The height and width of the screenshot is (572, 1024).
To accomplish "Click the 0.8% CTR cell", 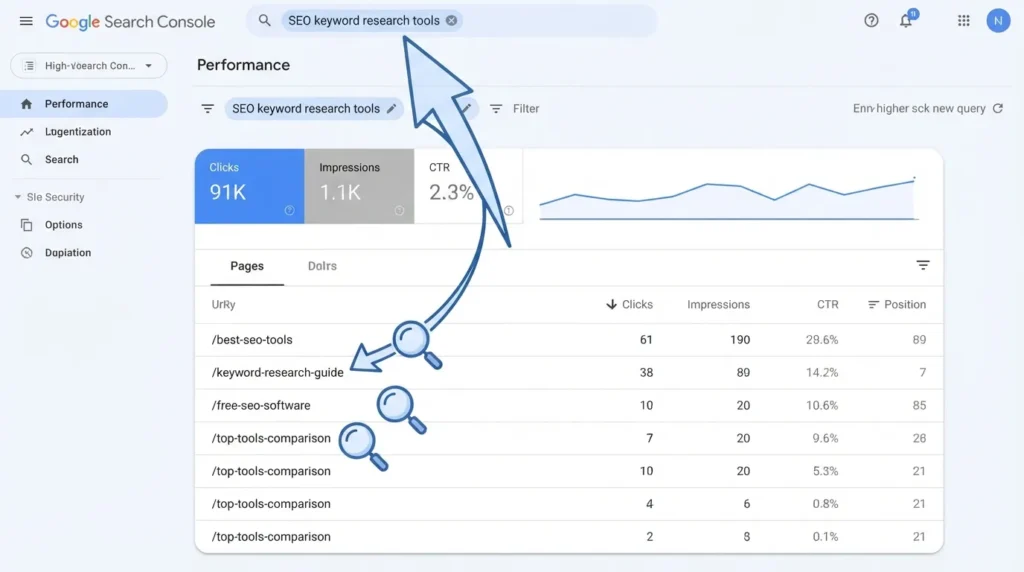I will (825, 504).
